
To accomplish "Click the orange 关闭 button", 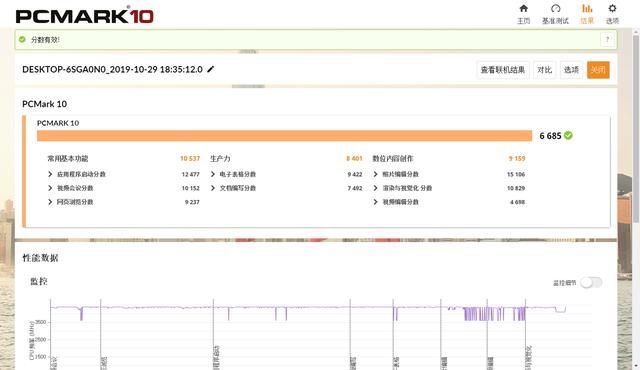I will coord(598,70).
